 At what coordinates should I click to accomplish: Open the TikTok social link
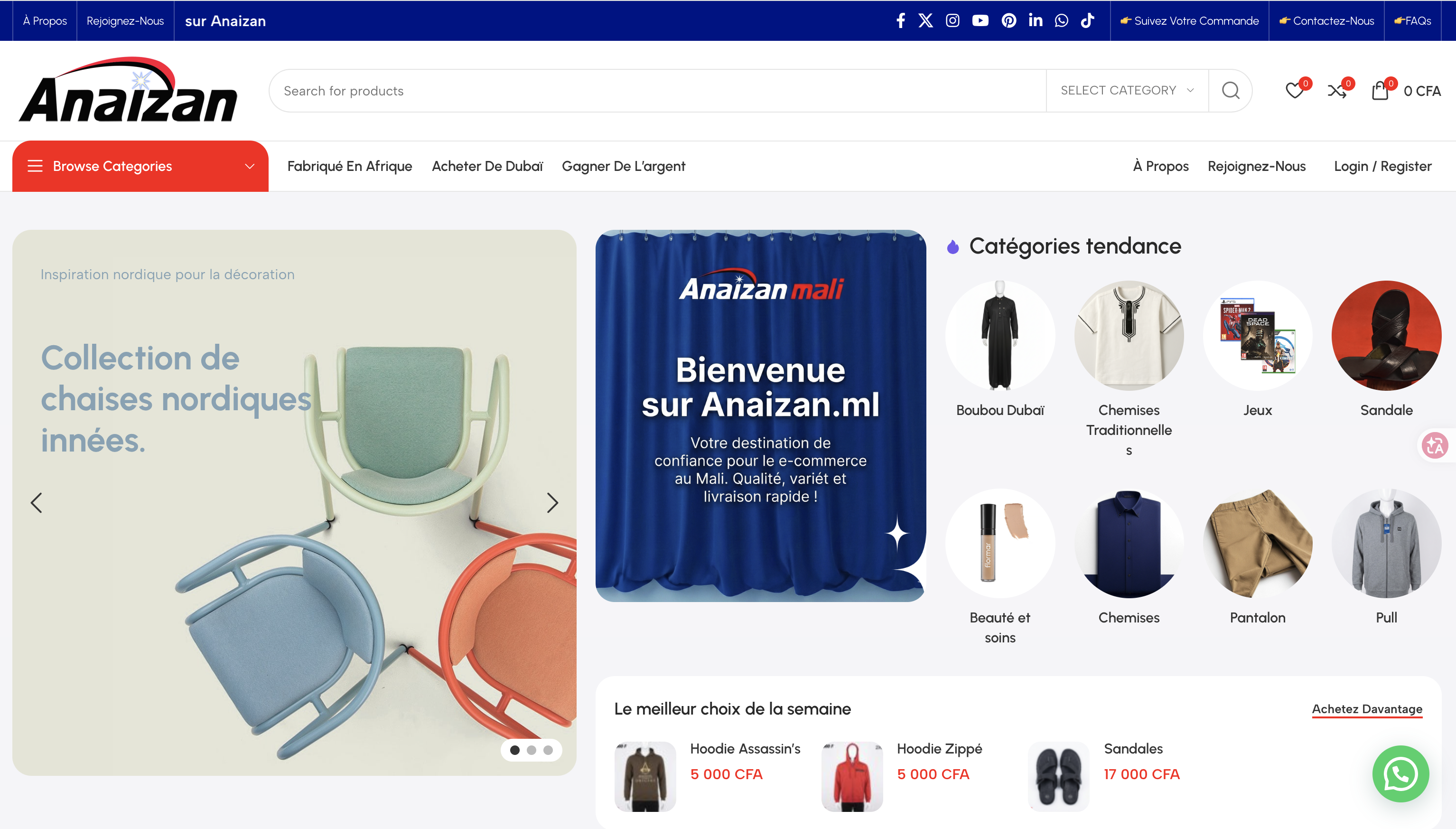1087,21
